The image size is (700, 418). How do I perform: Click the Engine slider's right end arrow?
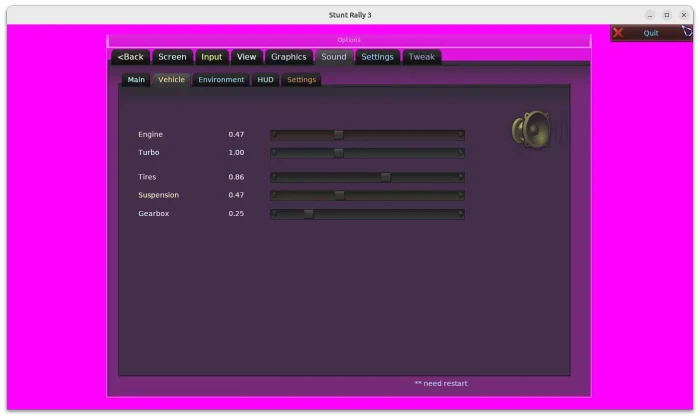tap(460, 134)
